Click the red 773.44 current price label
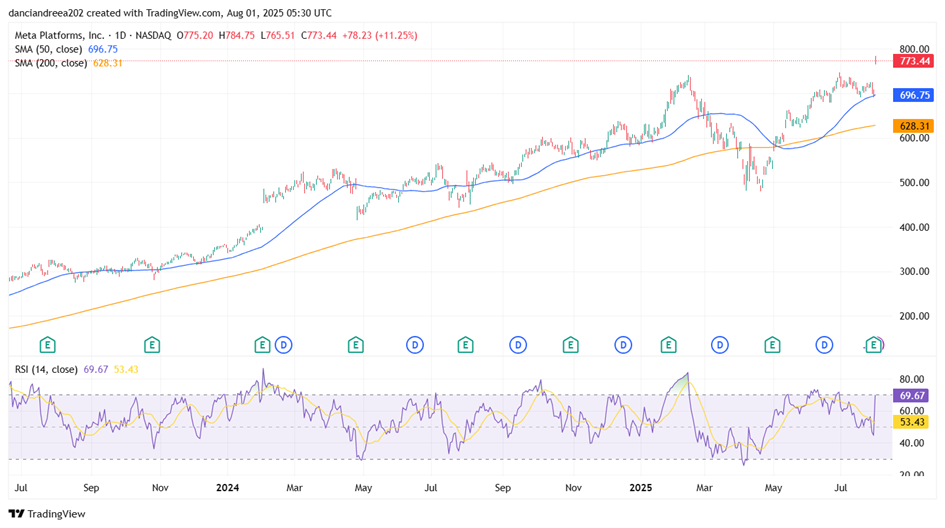This screenshot has height=528, width=945. point(916,61)
